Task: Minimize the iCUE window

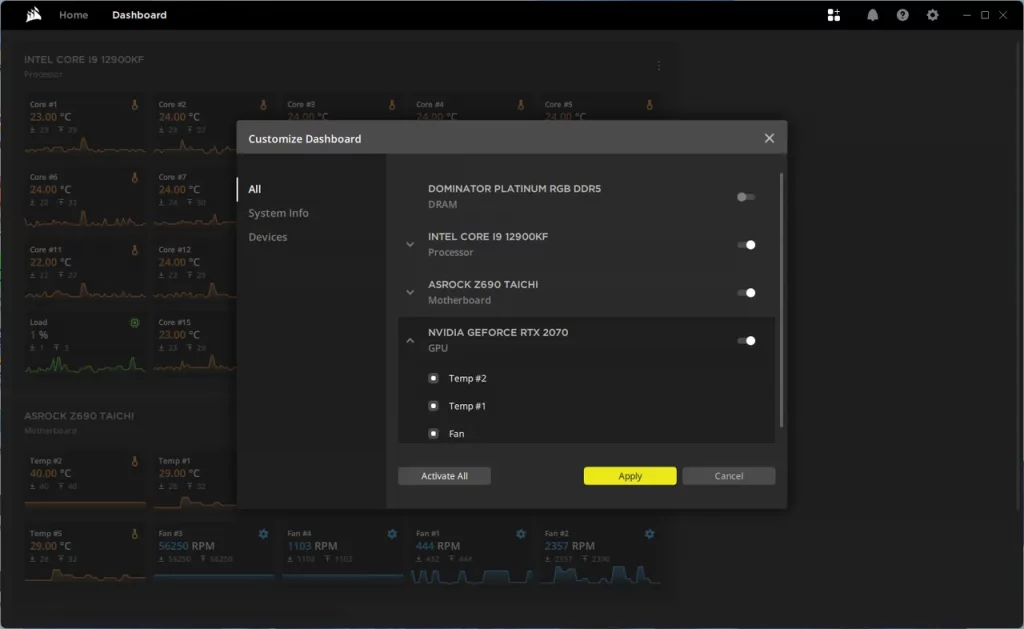Action: pyautogui.click(x=967, y=15)
